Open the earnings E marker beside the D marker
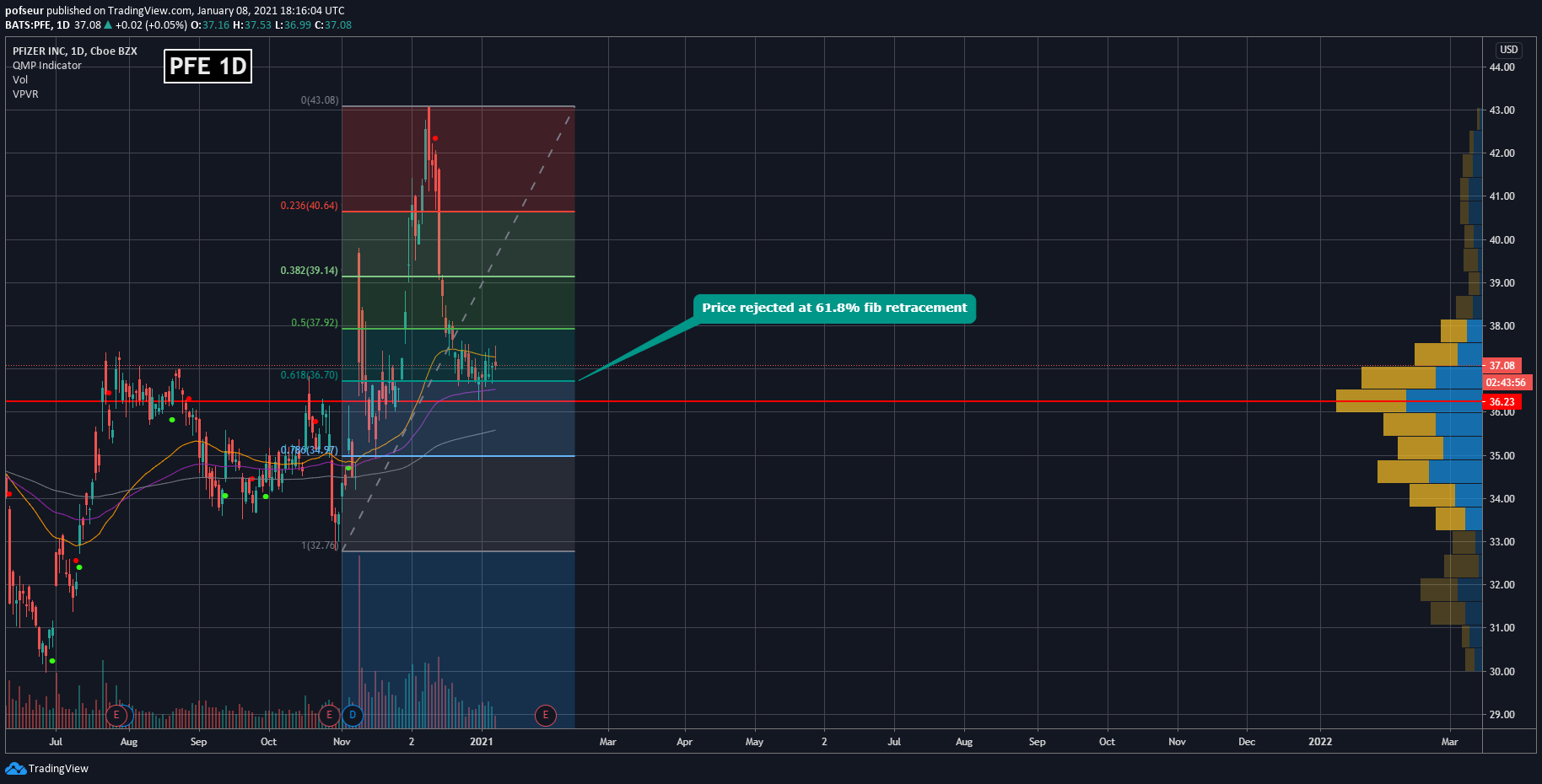The width and height of the screenshot is (1542, 784). (329, 716)
